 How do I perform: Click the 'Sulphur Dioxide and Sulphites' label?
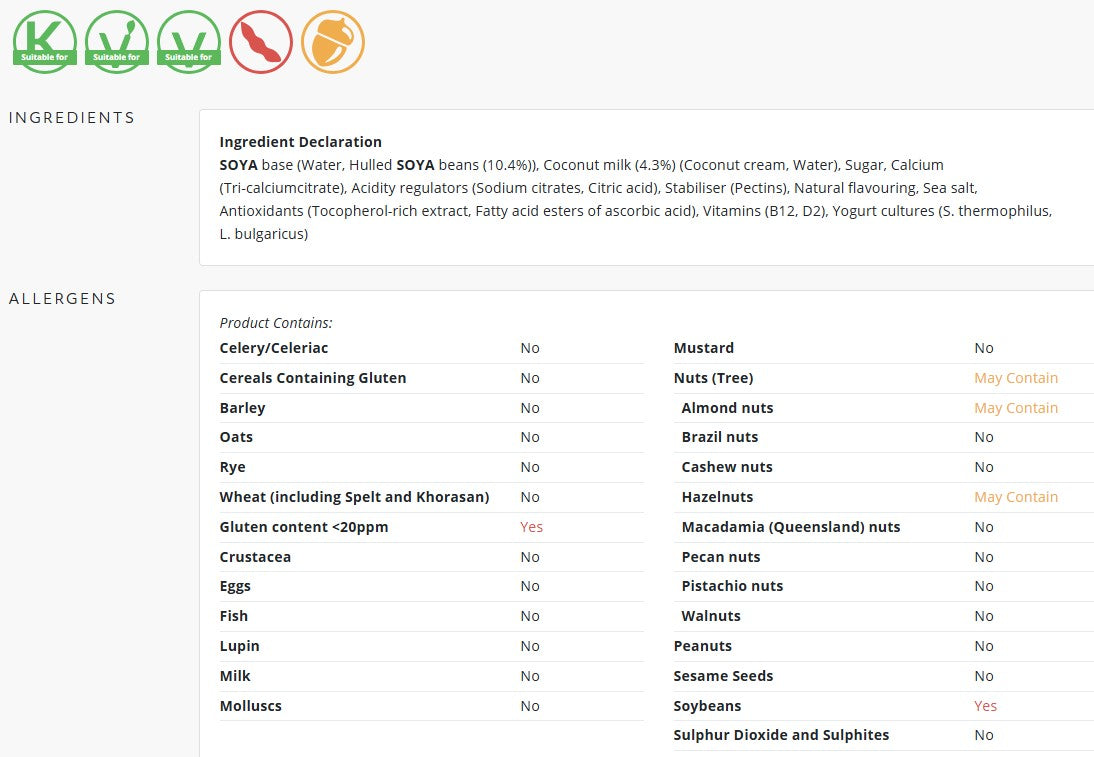(781, 735)
